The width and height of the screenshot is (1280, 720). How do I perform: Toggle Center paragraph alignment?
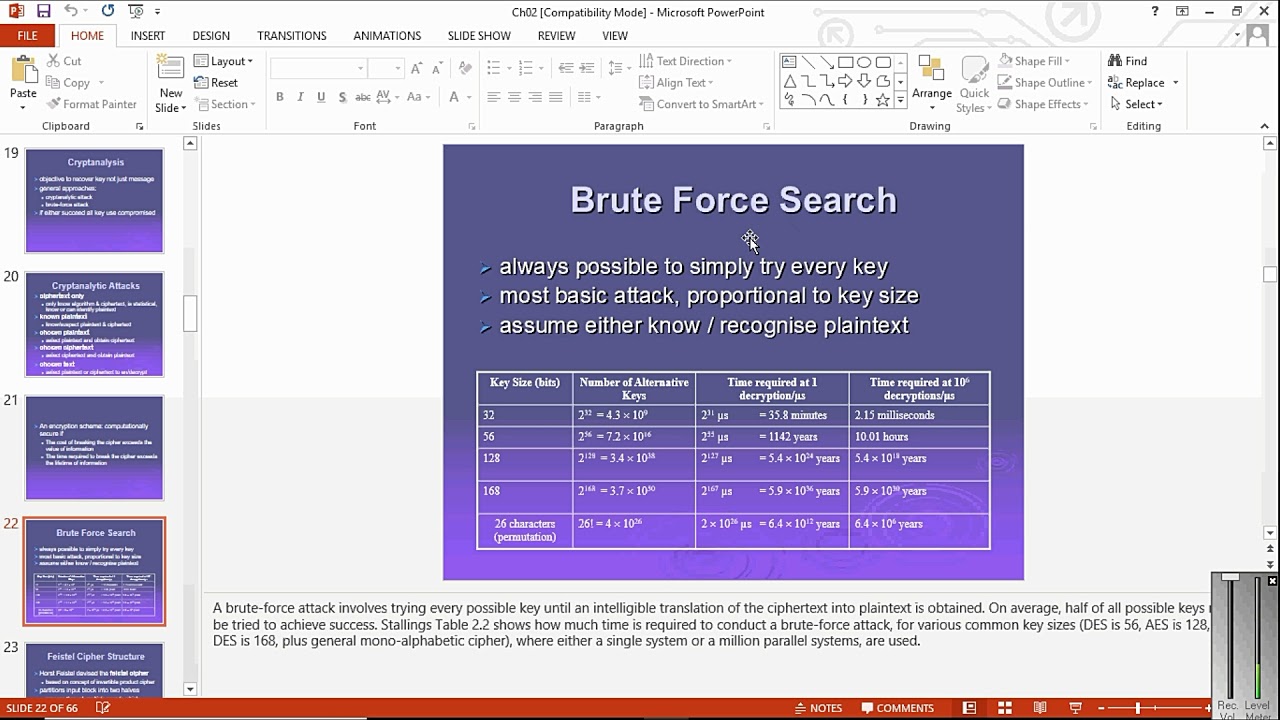click(514, 97)
